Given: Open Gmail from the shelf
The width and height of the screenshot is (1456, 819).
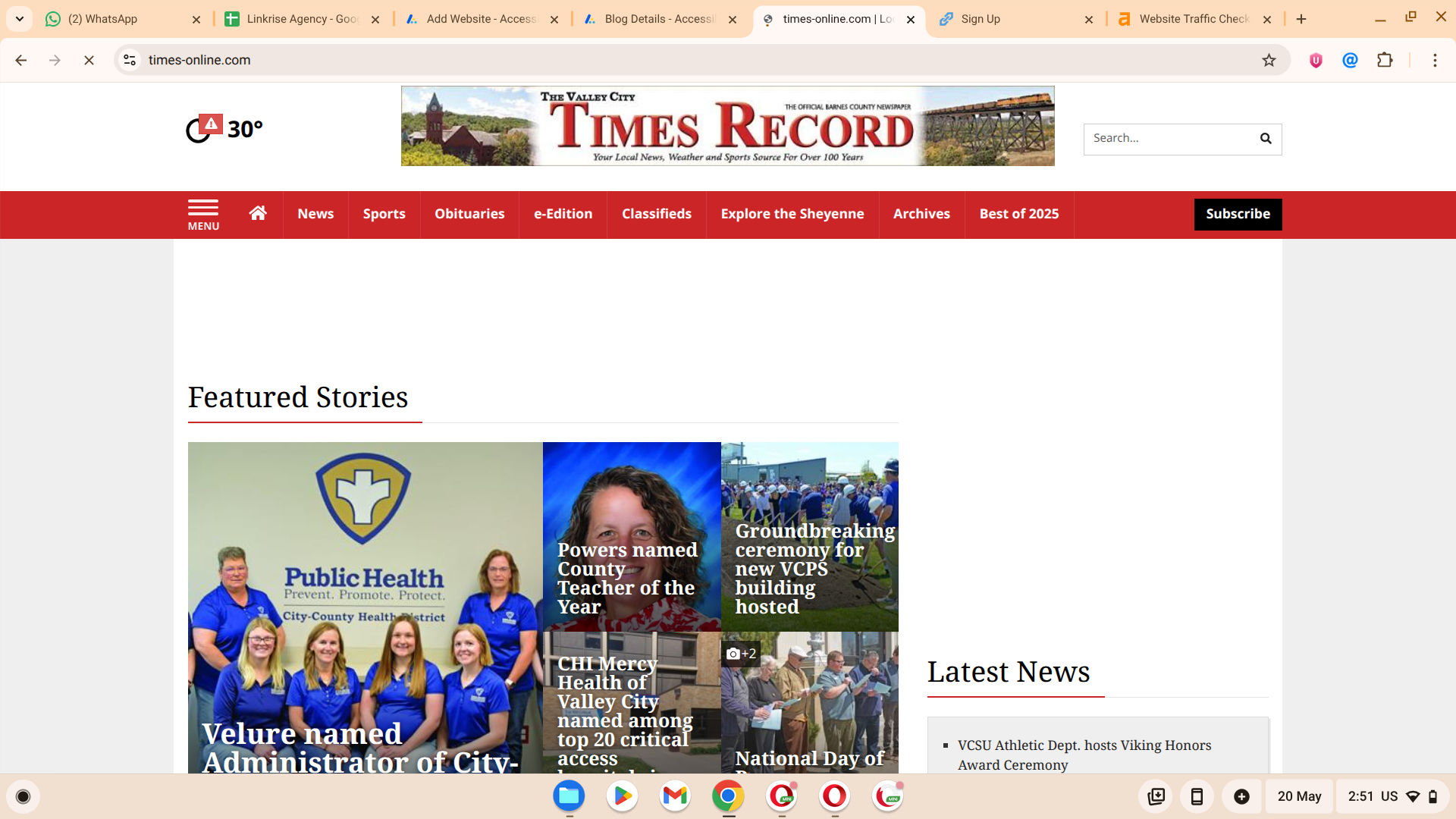Looking at the screenshot, I should 675,795.
